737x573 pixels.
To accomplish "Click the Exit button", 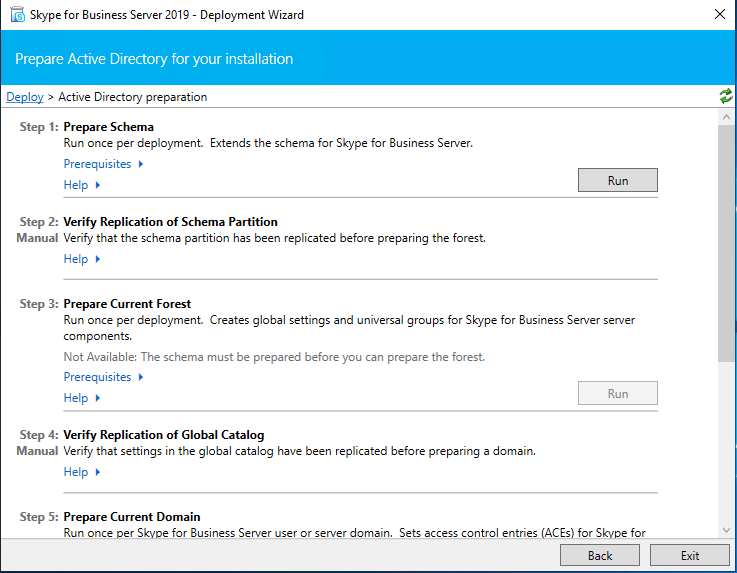I will (689, 555).
